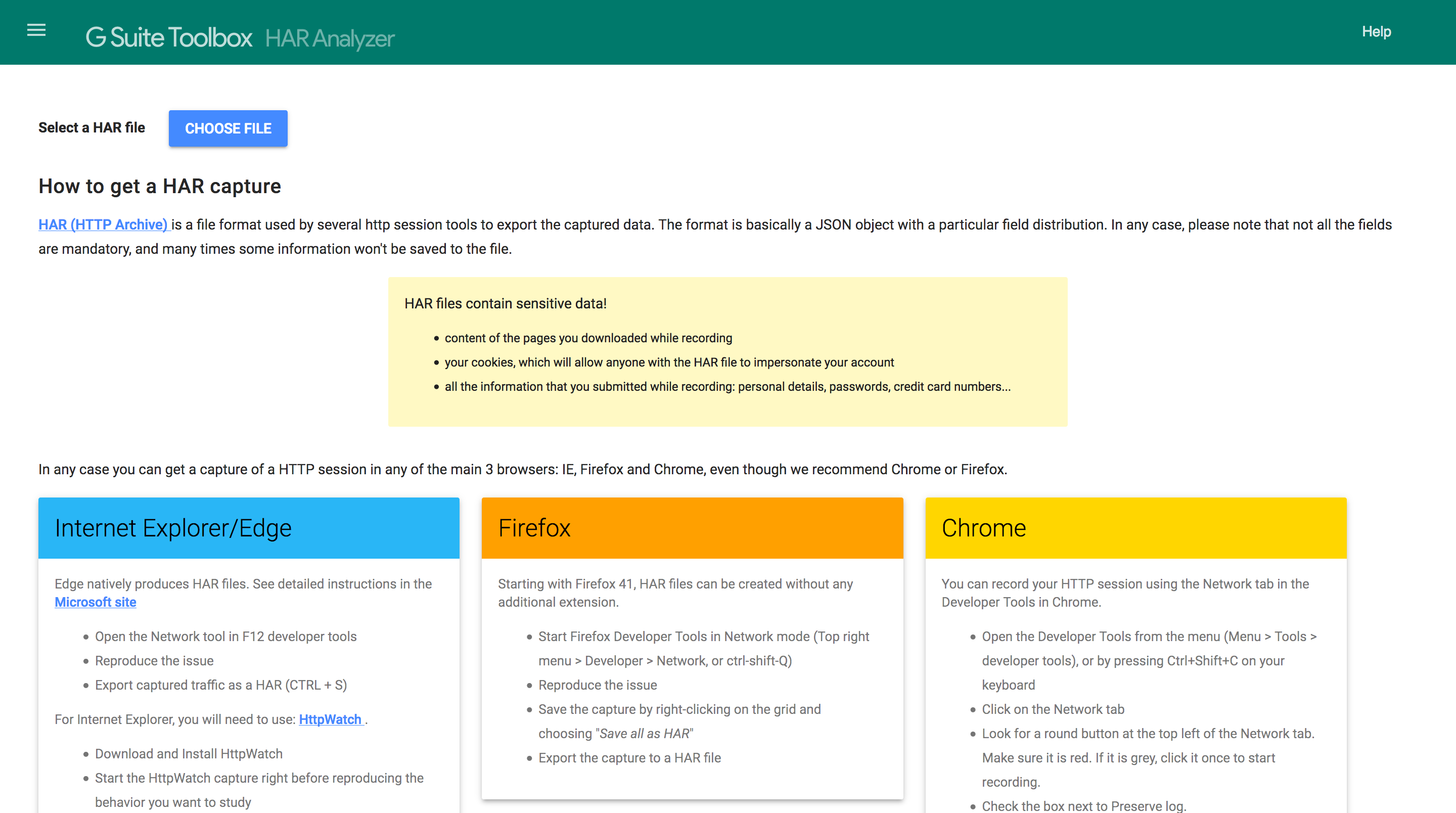
Task: Click the Save all as HAR instruction text
Action: [645, 733]
